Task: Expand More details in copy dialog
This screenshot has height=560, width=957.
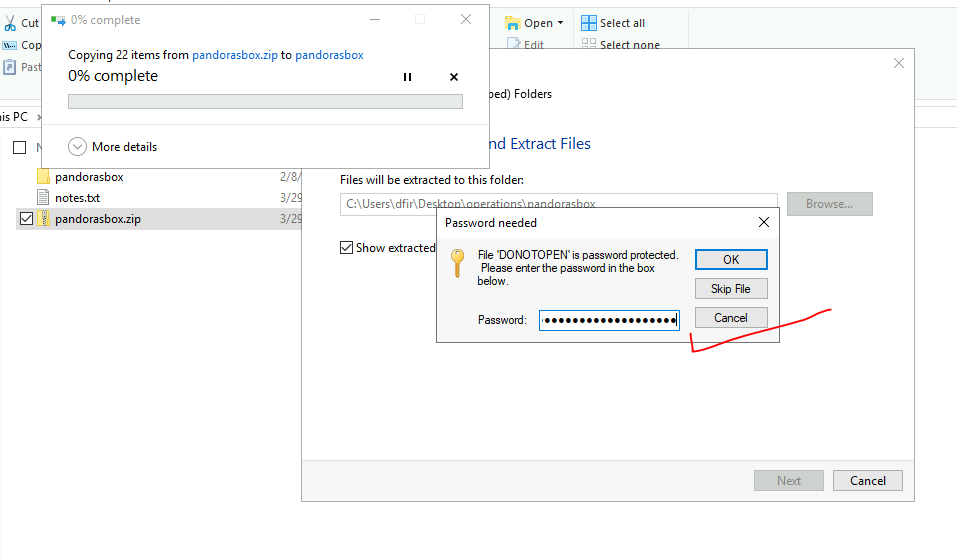Action: click(78, 147)
